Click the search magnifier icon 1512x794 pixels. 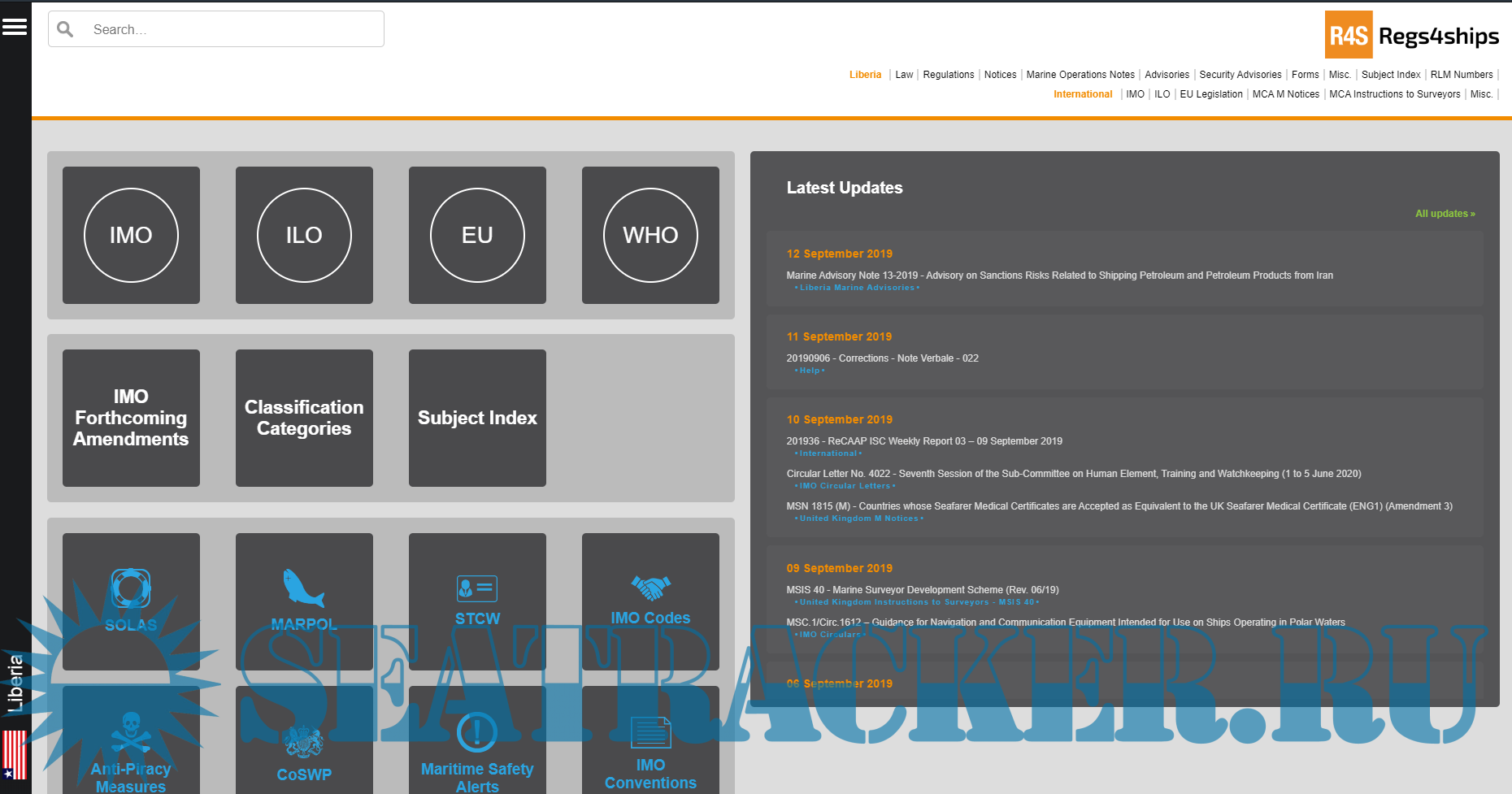coord(66,29)
